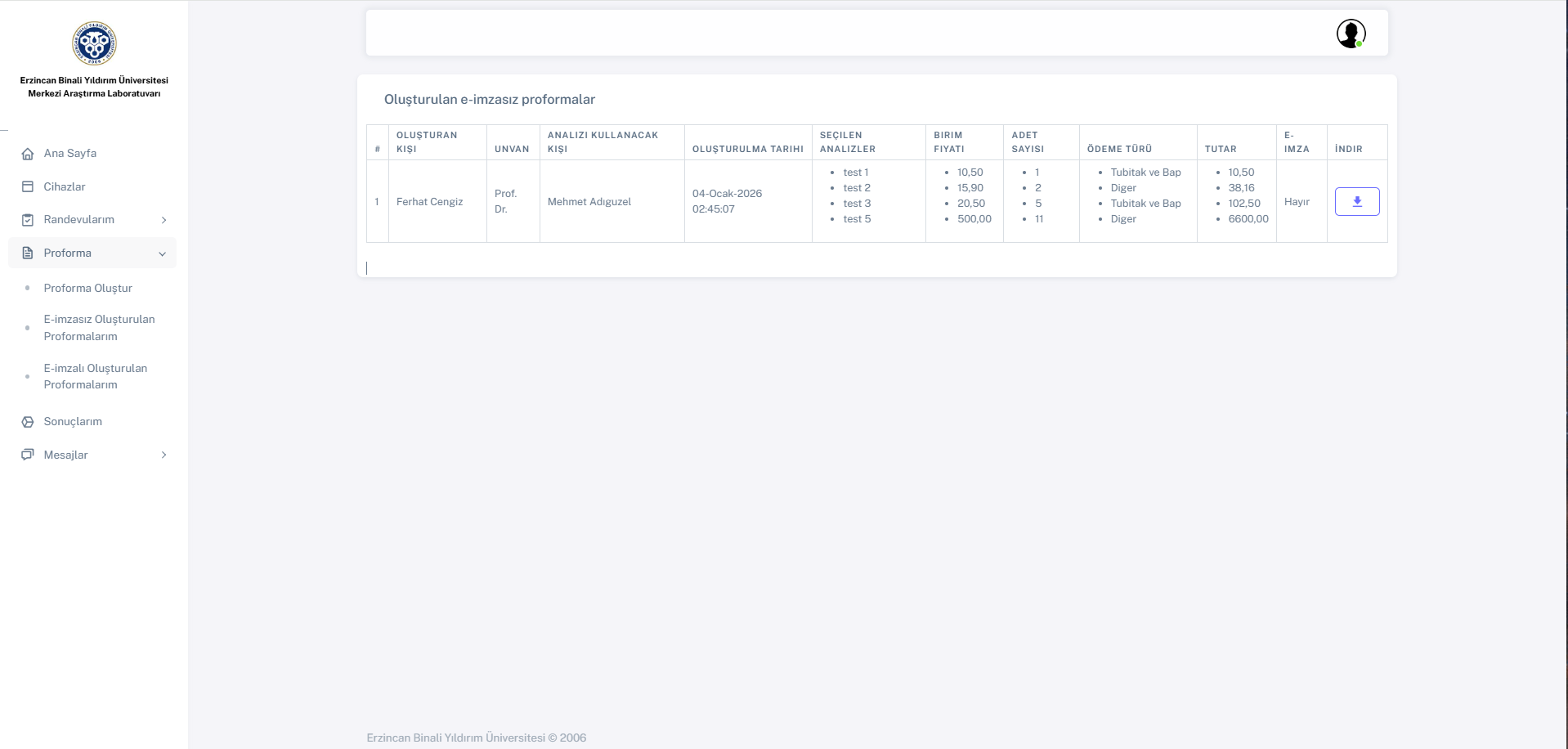
Task: Open Proforma Oluştur in the sidebar
Action: coord(87,288)
